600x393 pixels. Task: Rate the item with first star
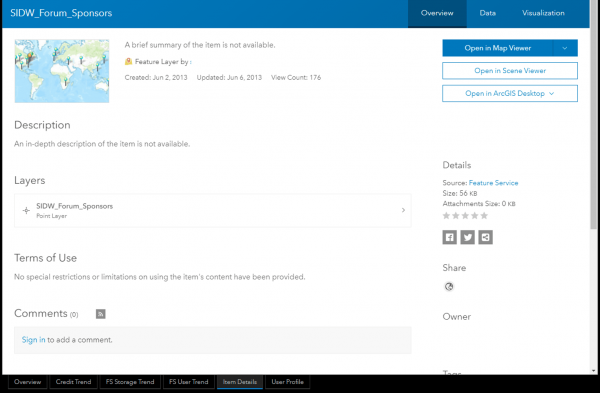446,216
